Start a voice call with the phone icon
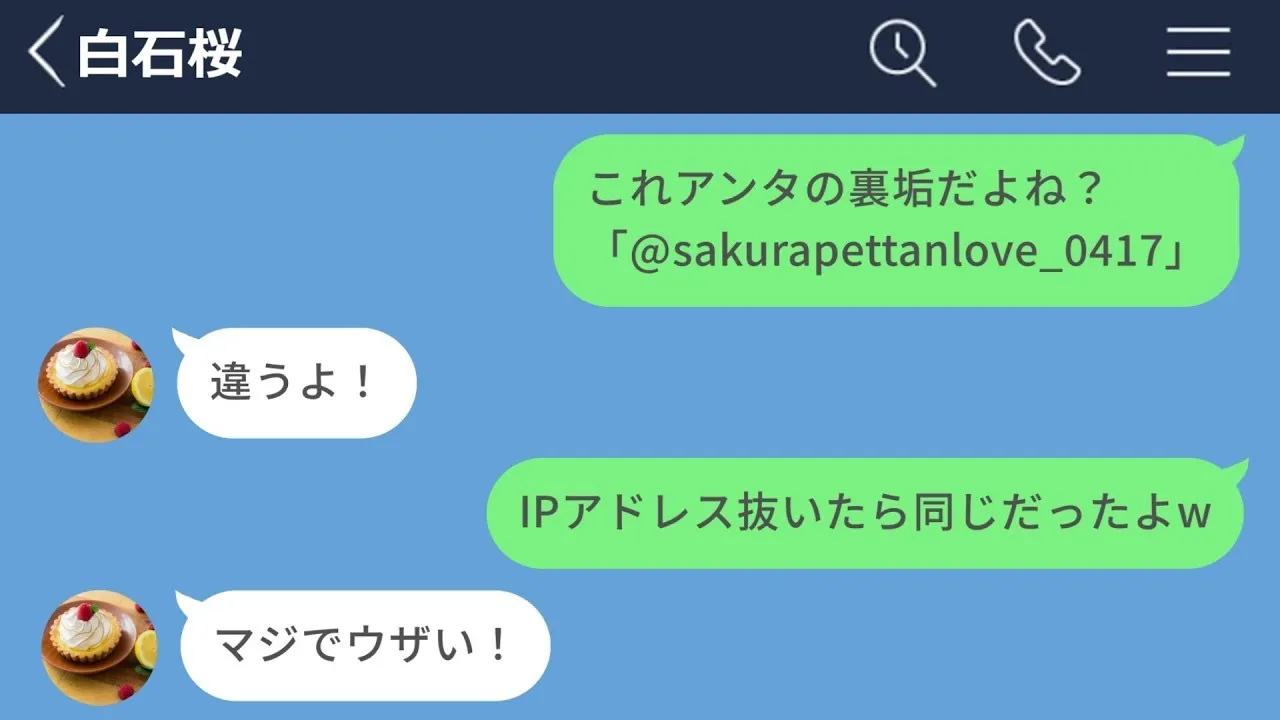 [1047, 53]
